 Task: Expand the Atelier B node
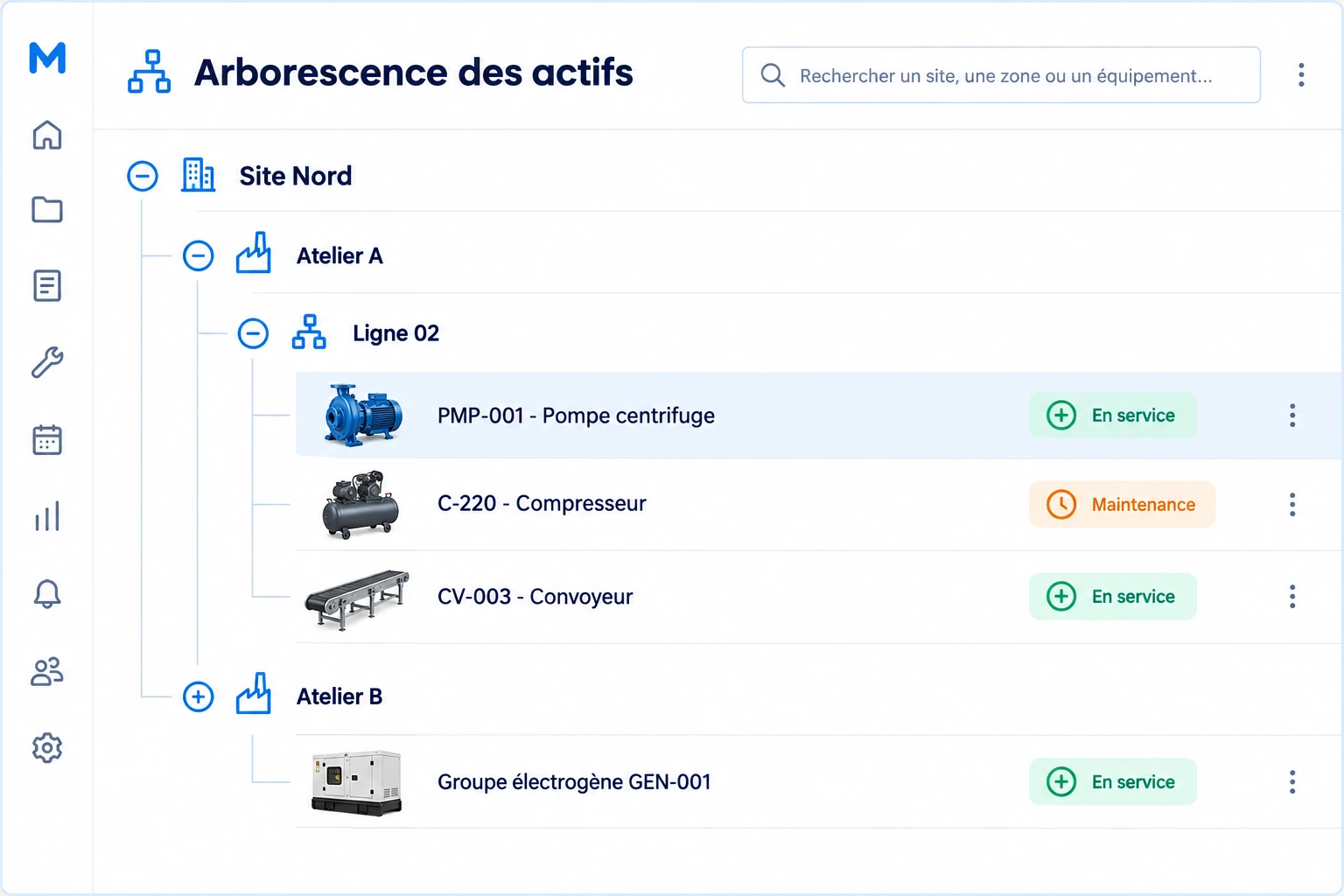click(199, 696)
